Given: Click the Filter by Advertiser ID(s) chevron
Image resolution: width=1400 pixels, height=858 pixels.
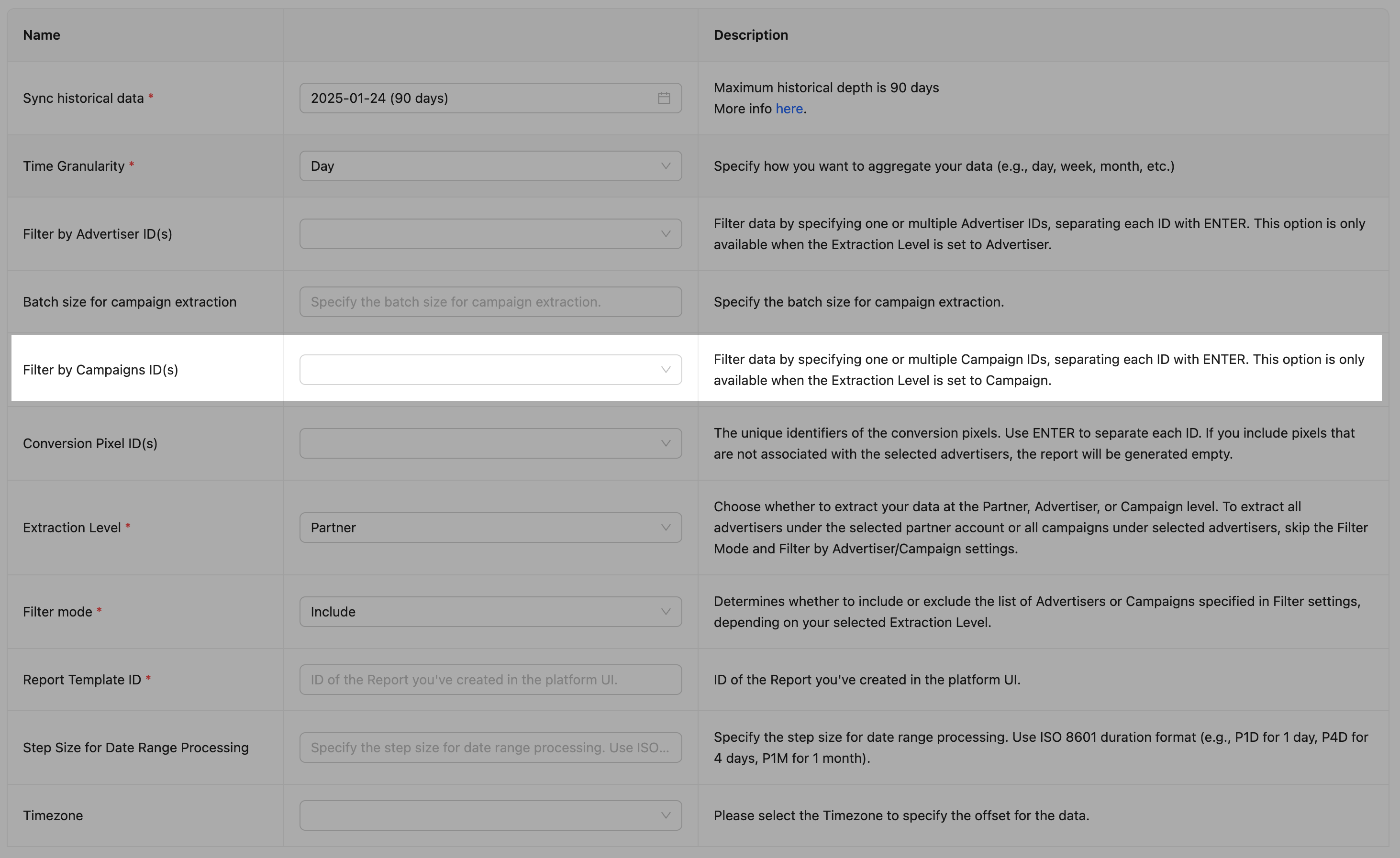Looking at the screenshot, I should click(x=666, y=234).
